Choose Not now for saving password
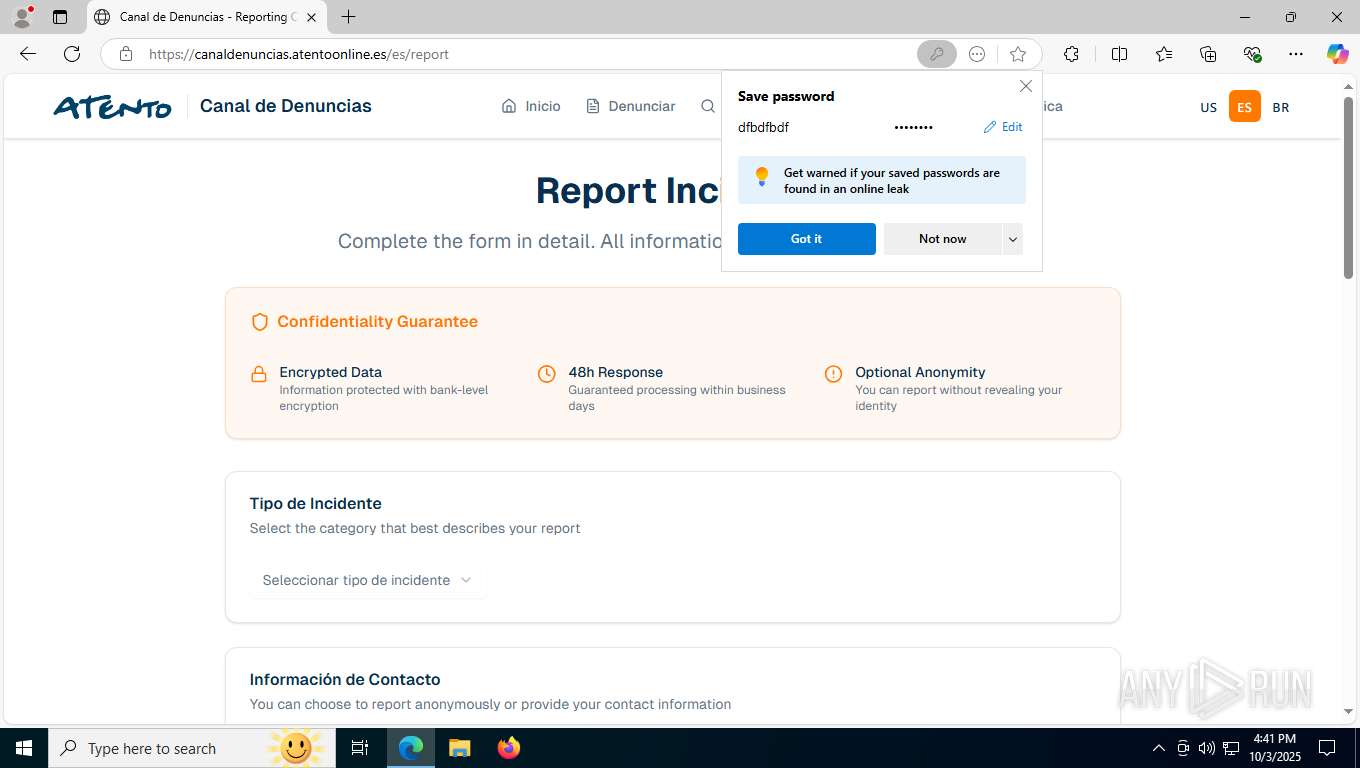The image size is (1360, 768). point(942,239)
